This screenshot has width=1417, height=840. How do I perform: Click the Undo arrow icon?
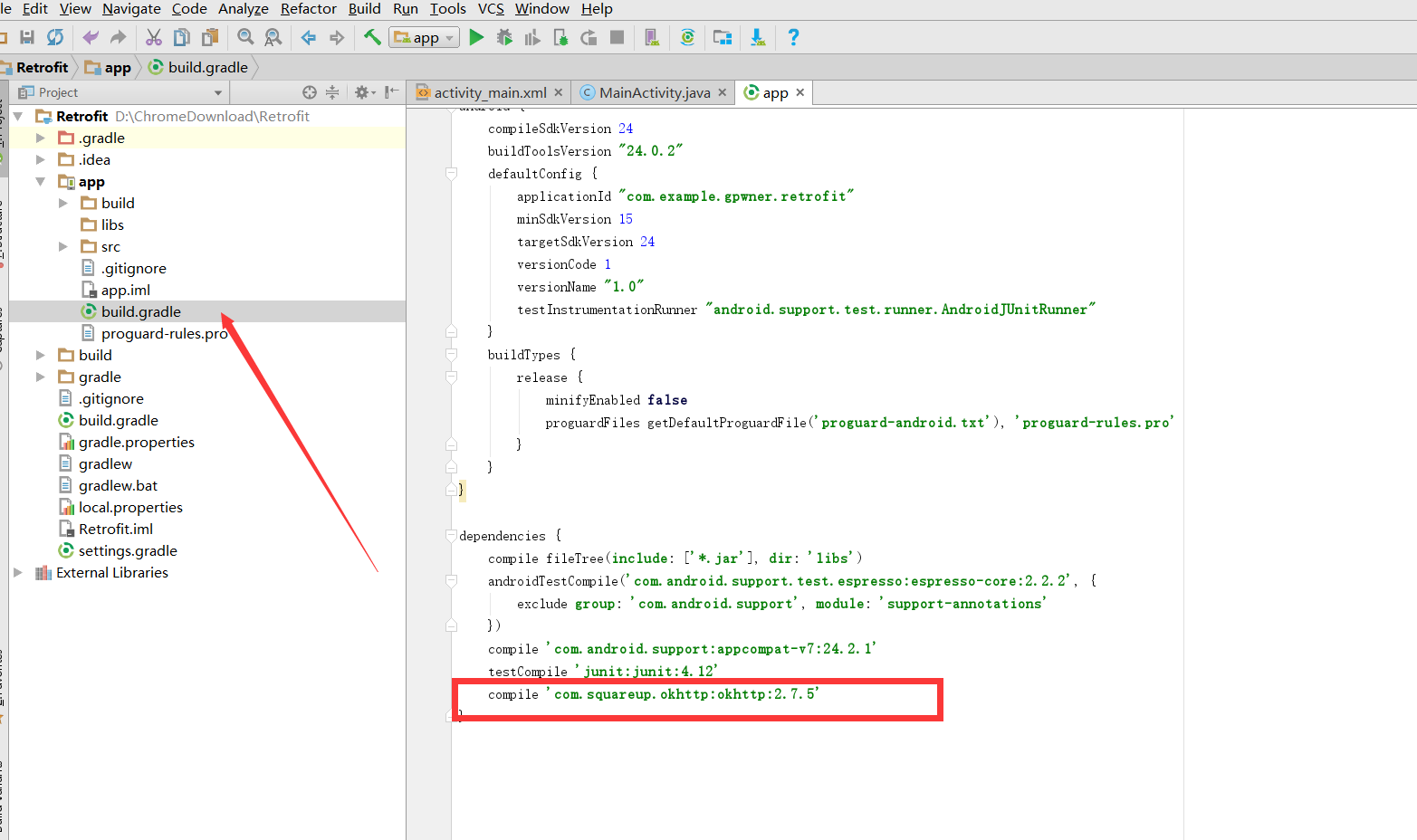pyautogui.click(x=91, y=37)
